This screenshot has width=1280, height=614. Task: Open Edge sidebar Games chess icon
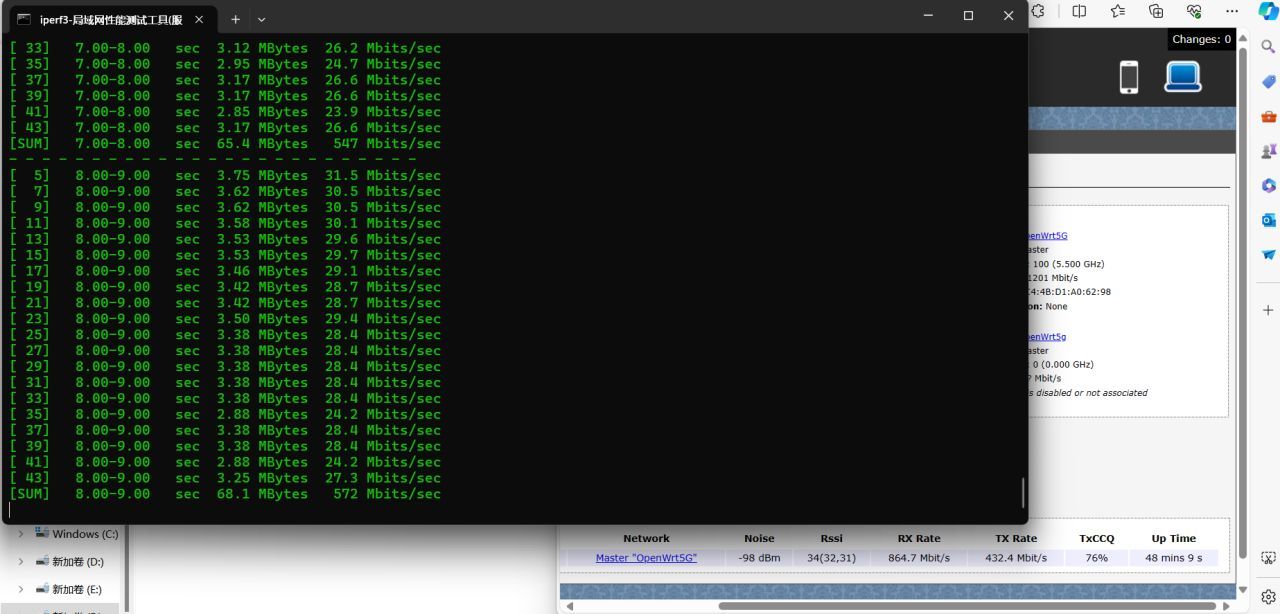(x=1268, y=151)
